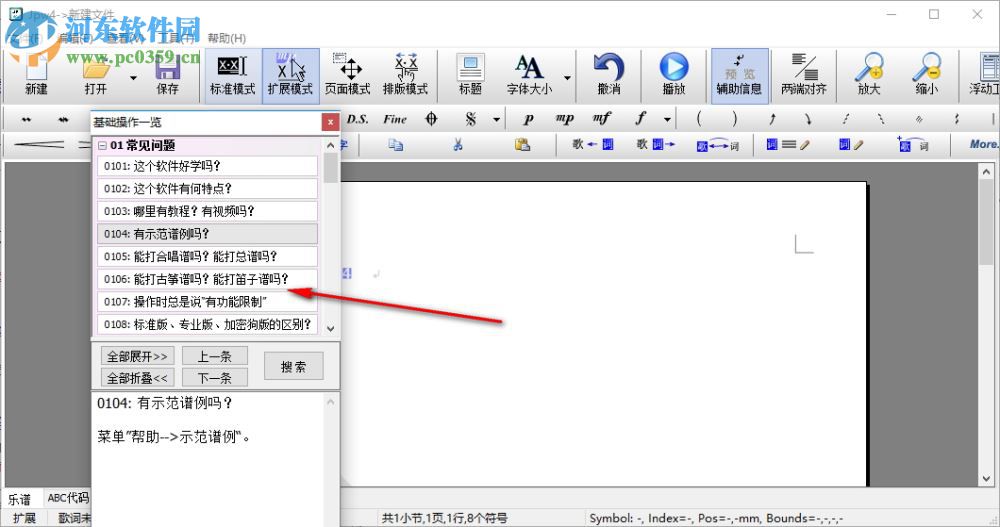
Task: Open the 标题 title tool
Action: tap(471, 75)
